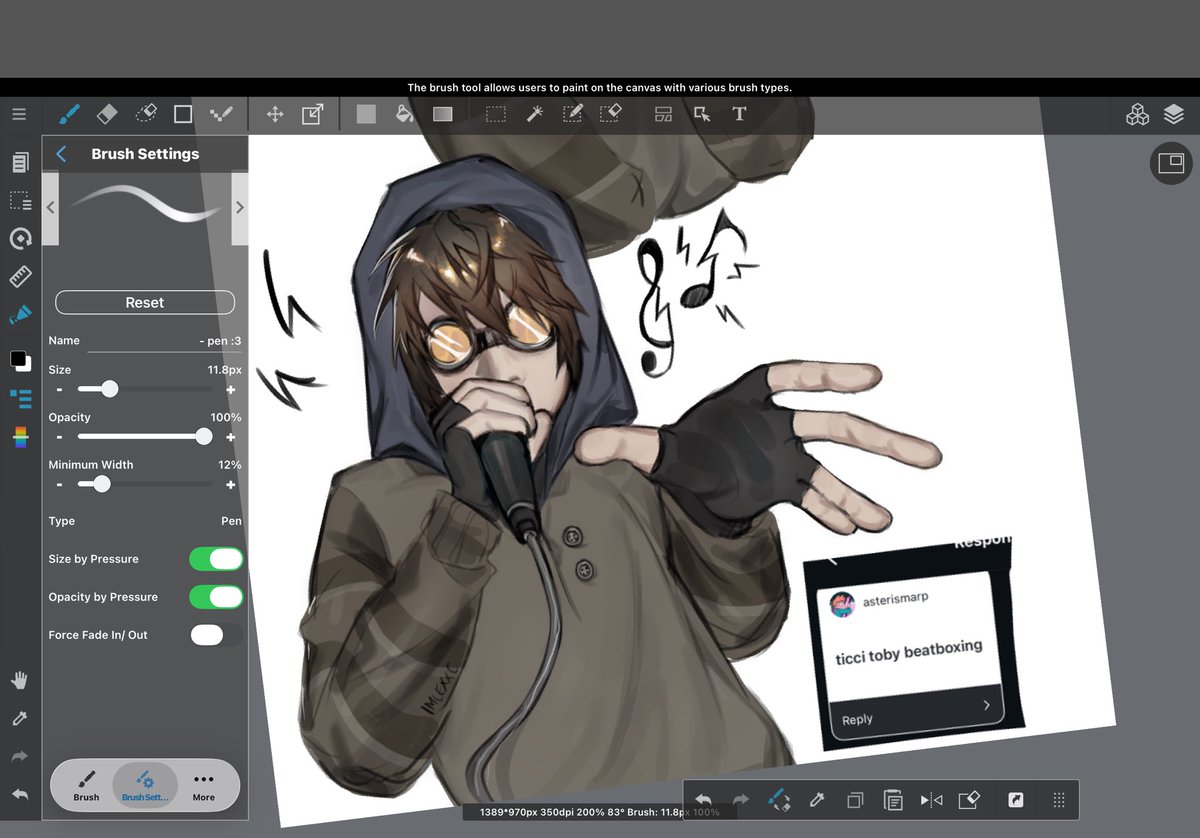Screen dimensions: 1200x838
Task: Increase Opacity with plus
Action: (x=231, y=437)
